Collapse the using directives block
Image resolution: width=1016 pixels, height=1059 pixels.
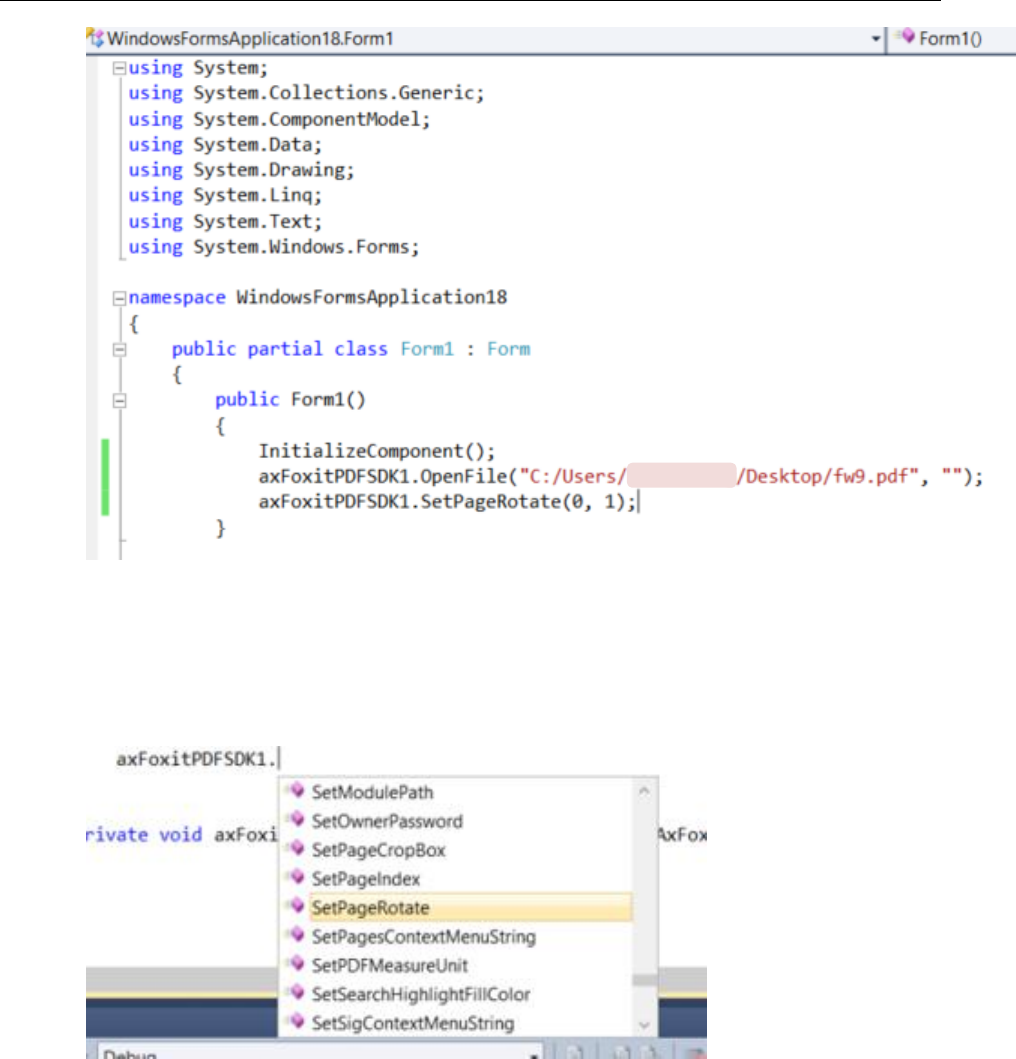120,68
